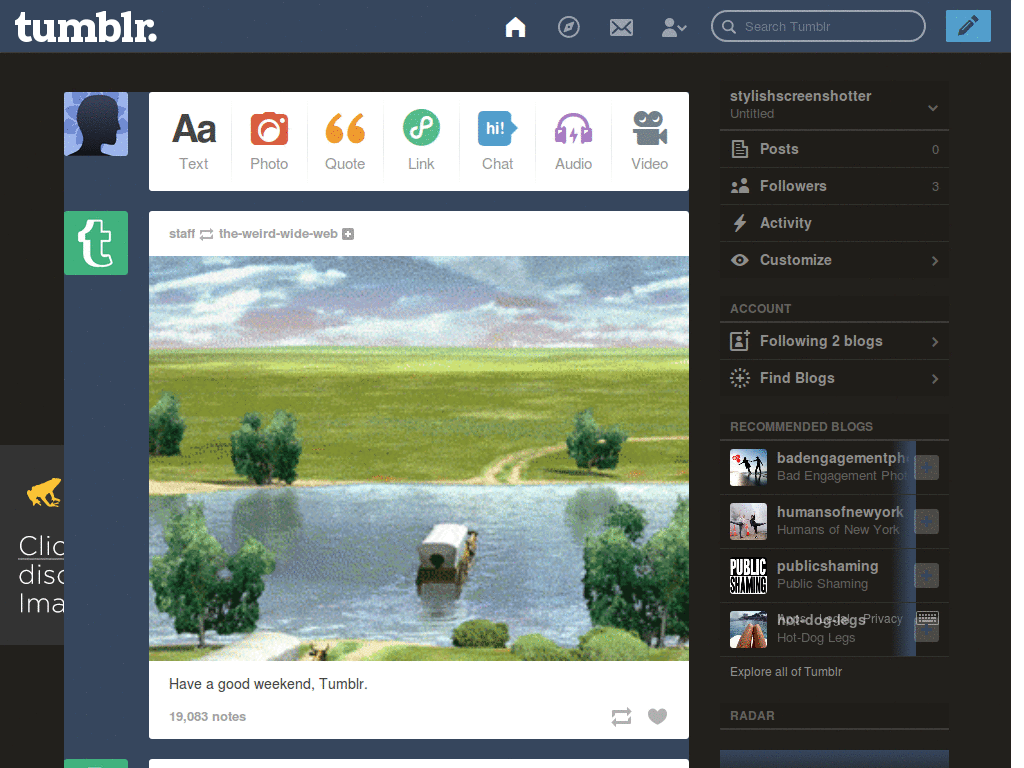This screenshot has width=1024, height=768.
Task: Open Activity in sidebar
Action: click(x=834, y=223)
